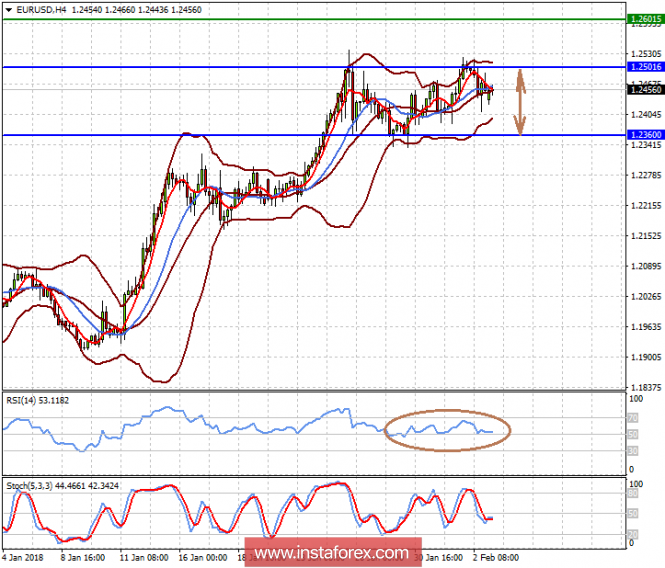The width and height of the screenshot is (665, 568).
Task: Click the 1.22785 price axis label
Action: 644,176
